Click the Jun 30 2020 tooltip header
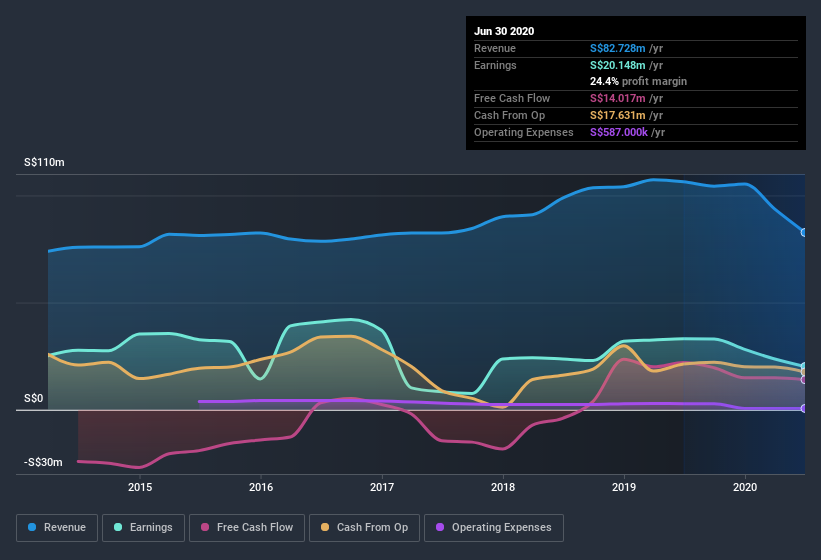This screenshot has height=560, width=821. tap(504, 31)
